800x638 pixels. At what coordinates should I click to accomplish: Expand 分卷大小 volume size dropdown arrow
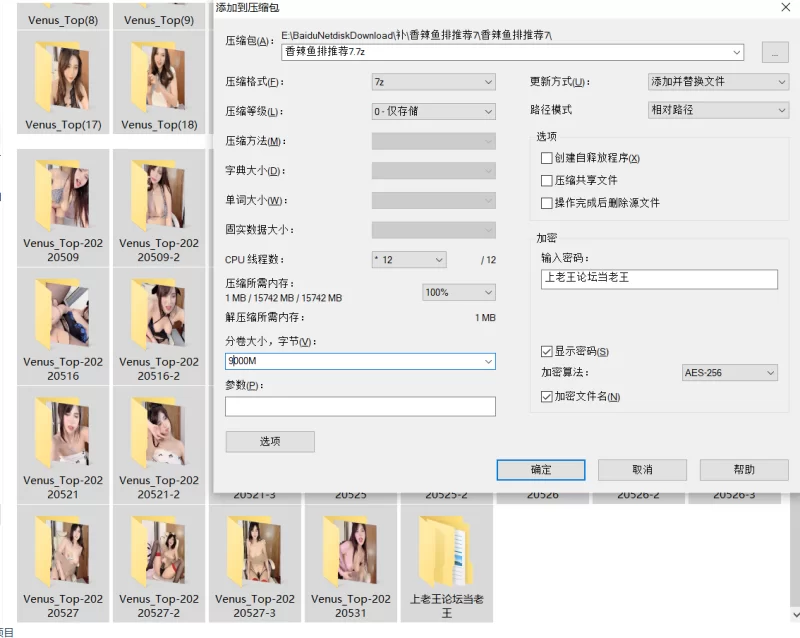pyautogui.click(x=488, y=361)
